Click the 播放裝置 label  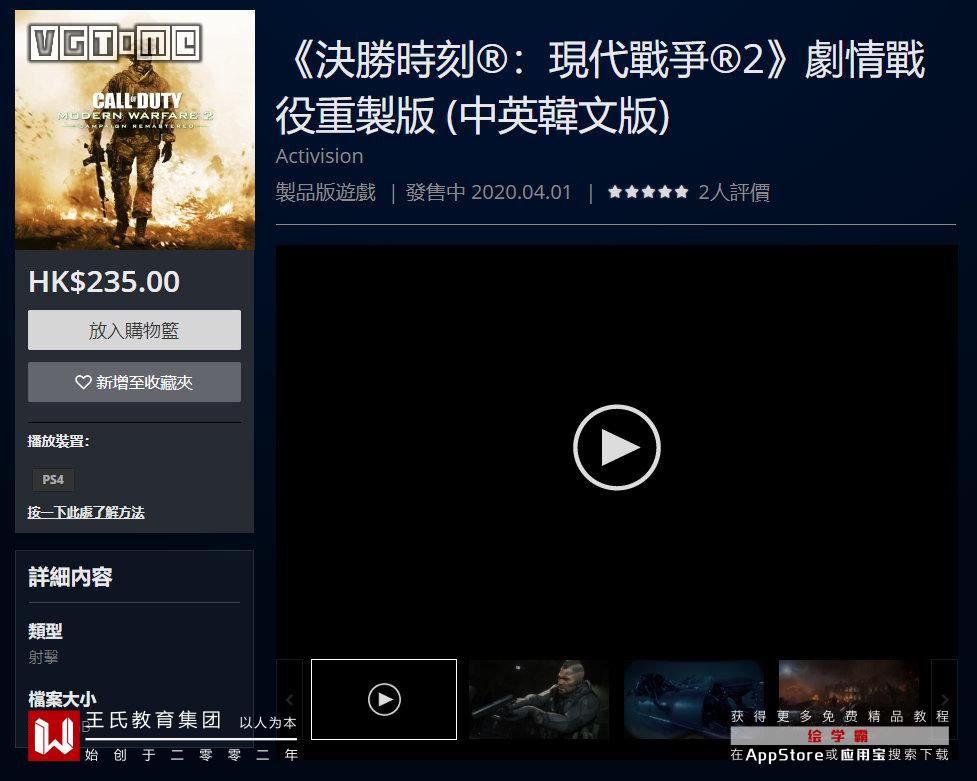pos(59,441)
